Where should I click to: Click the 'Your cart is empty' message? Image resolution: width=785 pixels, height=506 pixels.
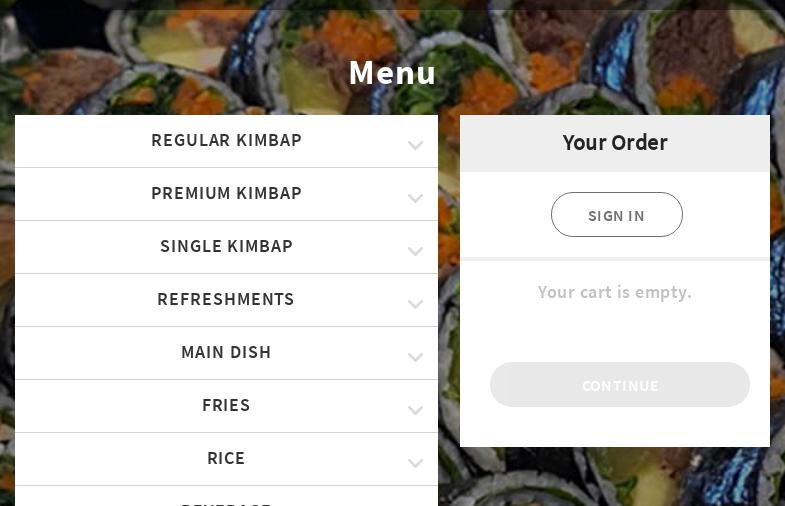tap(615, 292)
